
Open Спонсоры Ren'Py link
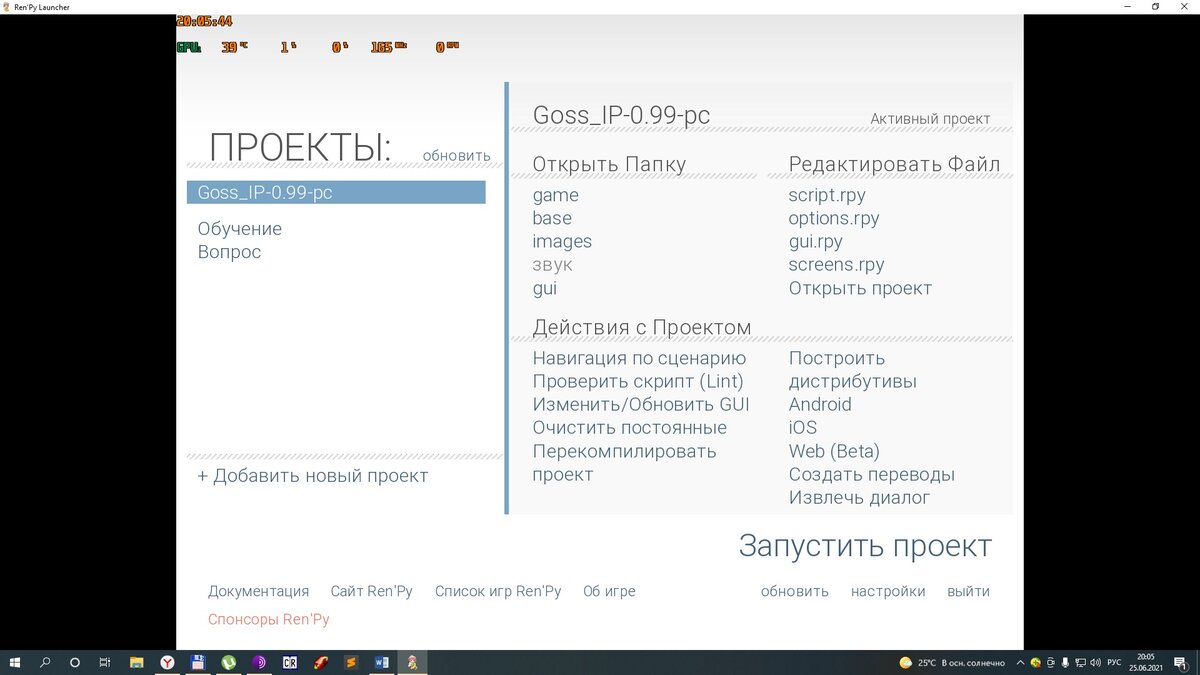(269, 619)
